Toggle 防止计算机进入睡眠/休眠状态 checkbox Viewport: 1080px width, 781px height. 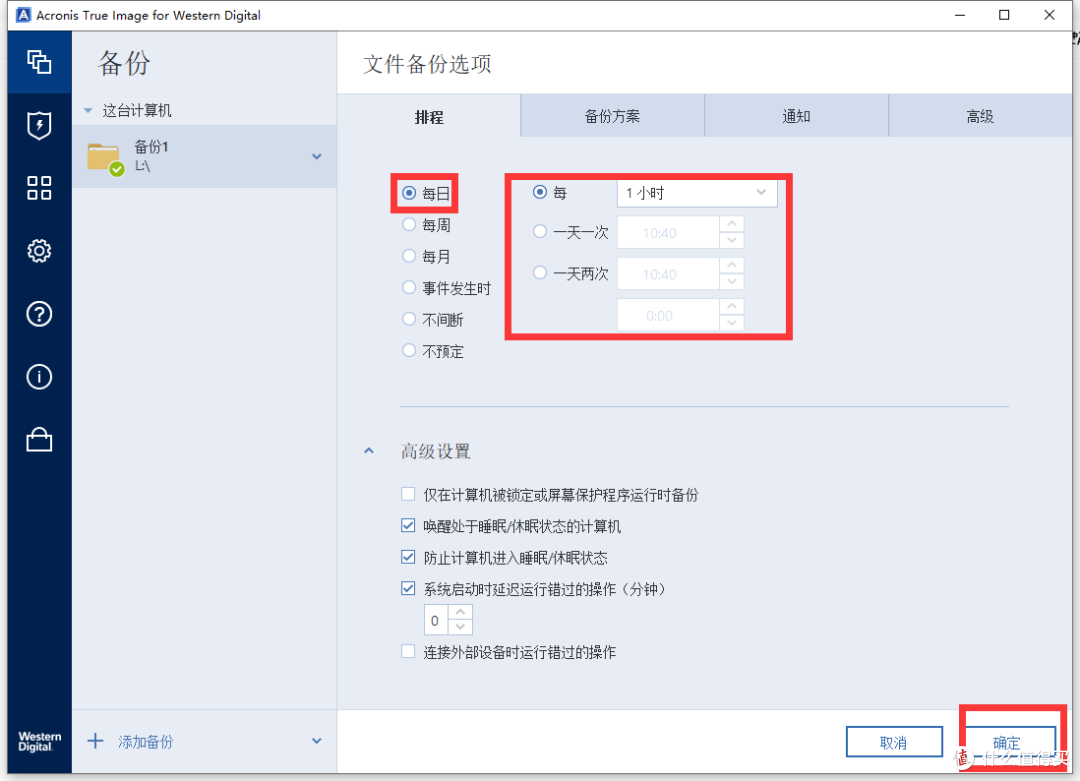(x=408, y=556)
